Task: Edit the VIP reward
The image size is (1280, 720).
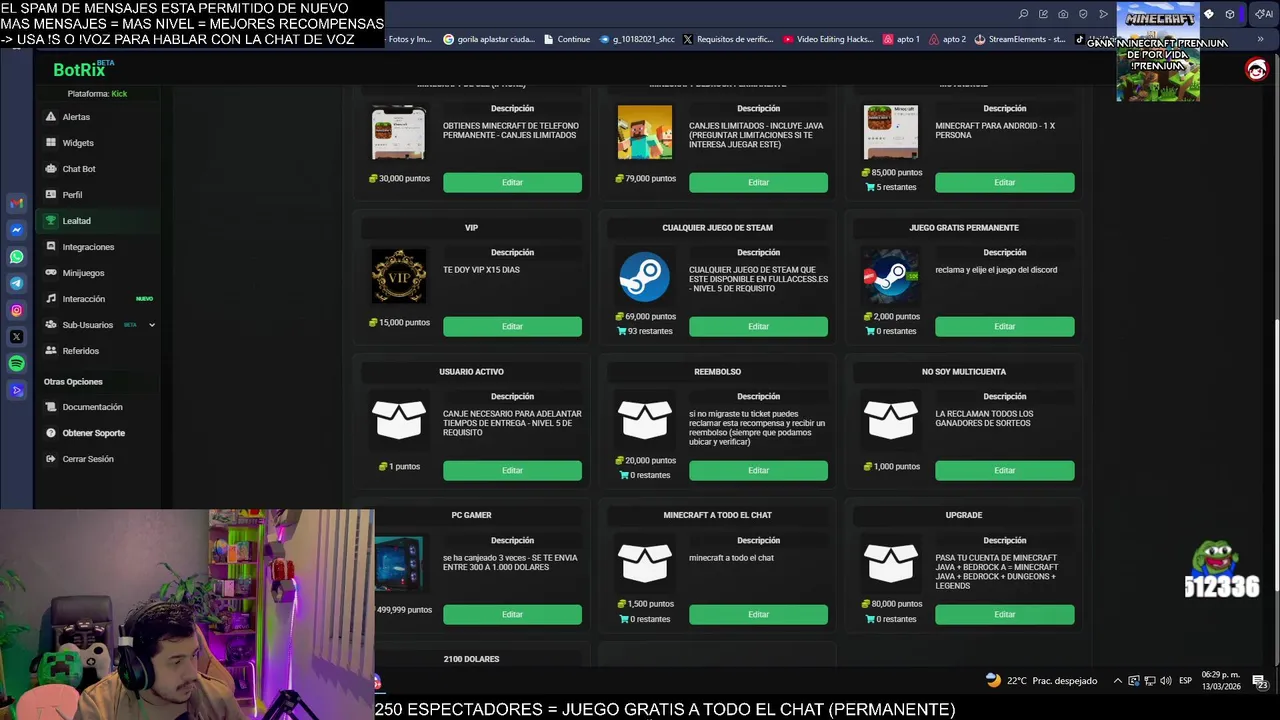Action: 512,326
